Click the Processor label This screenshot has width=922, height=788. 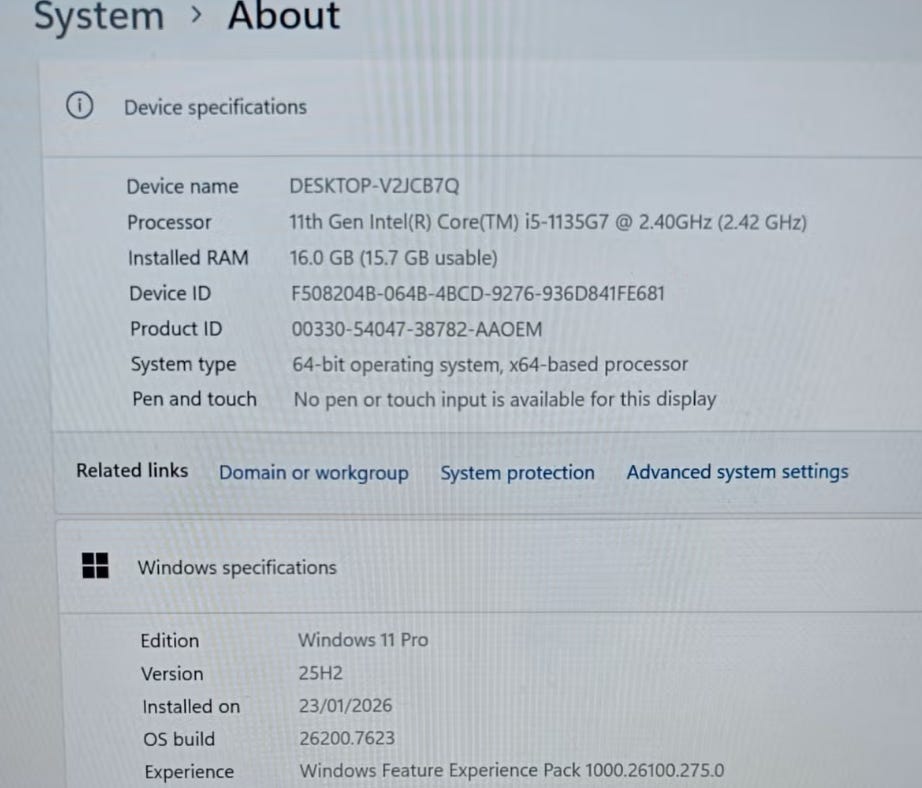click(169, 222)
